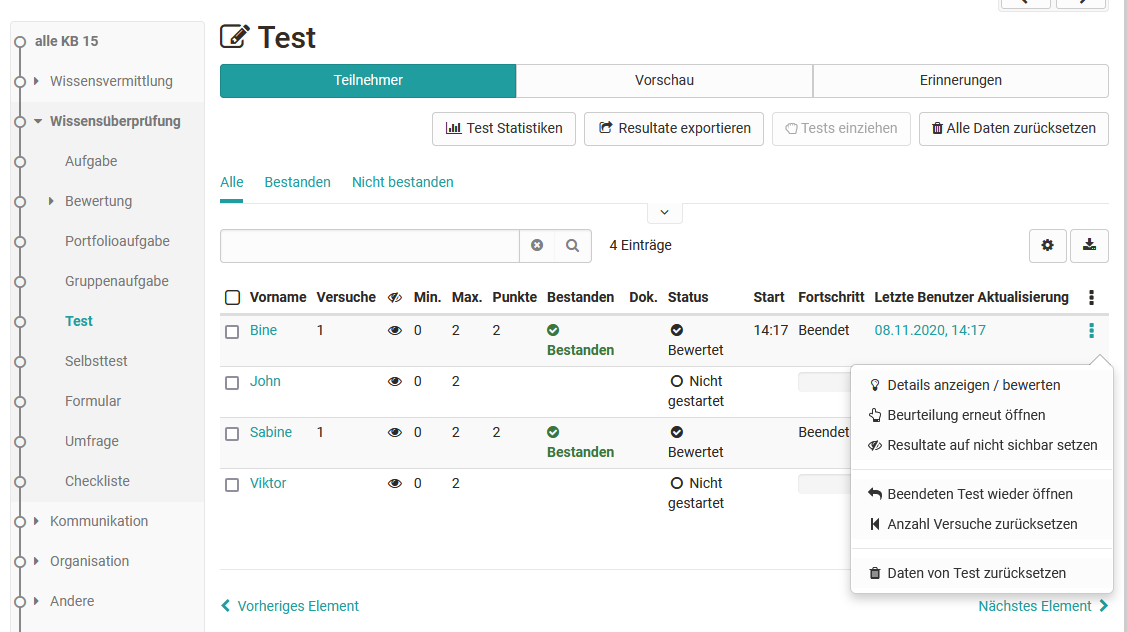Open the table settings gear icon
Image resolution: width=1127 pixels, height=632 pixels.
pos(1047,245)
